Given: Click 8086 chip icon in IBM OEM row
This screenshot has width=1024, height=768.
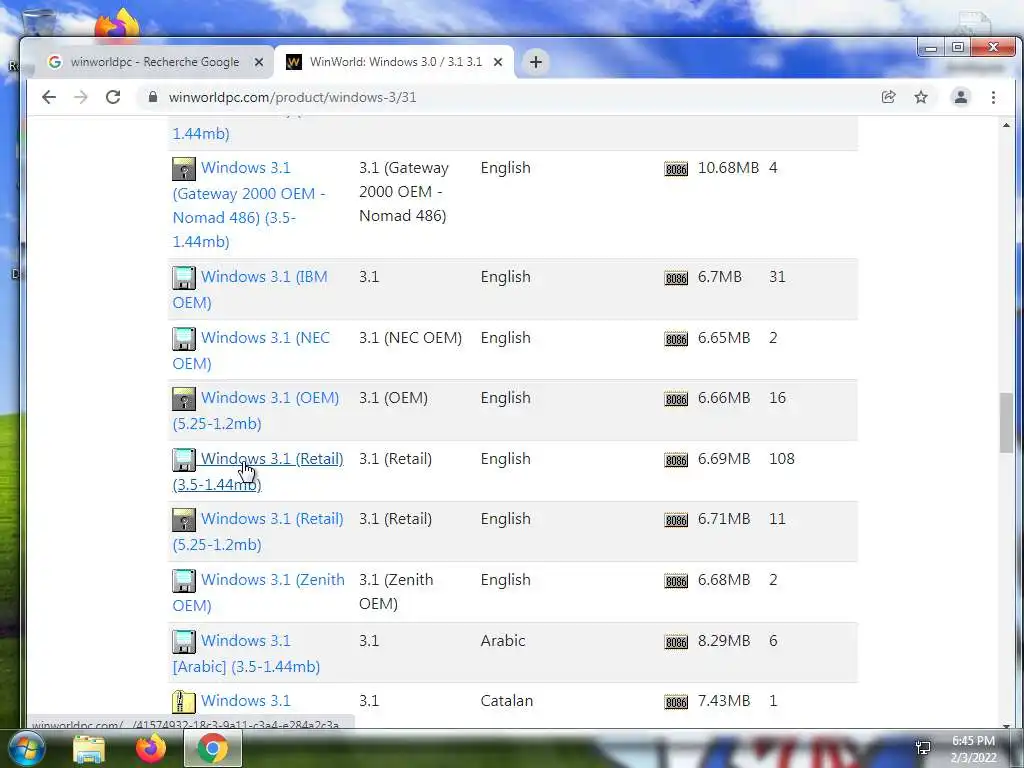Looking at the screenshot, I should pos(676,279).
